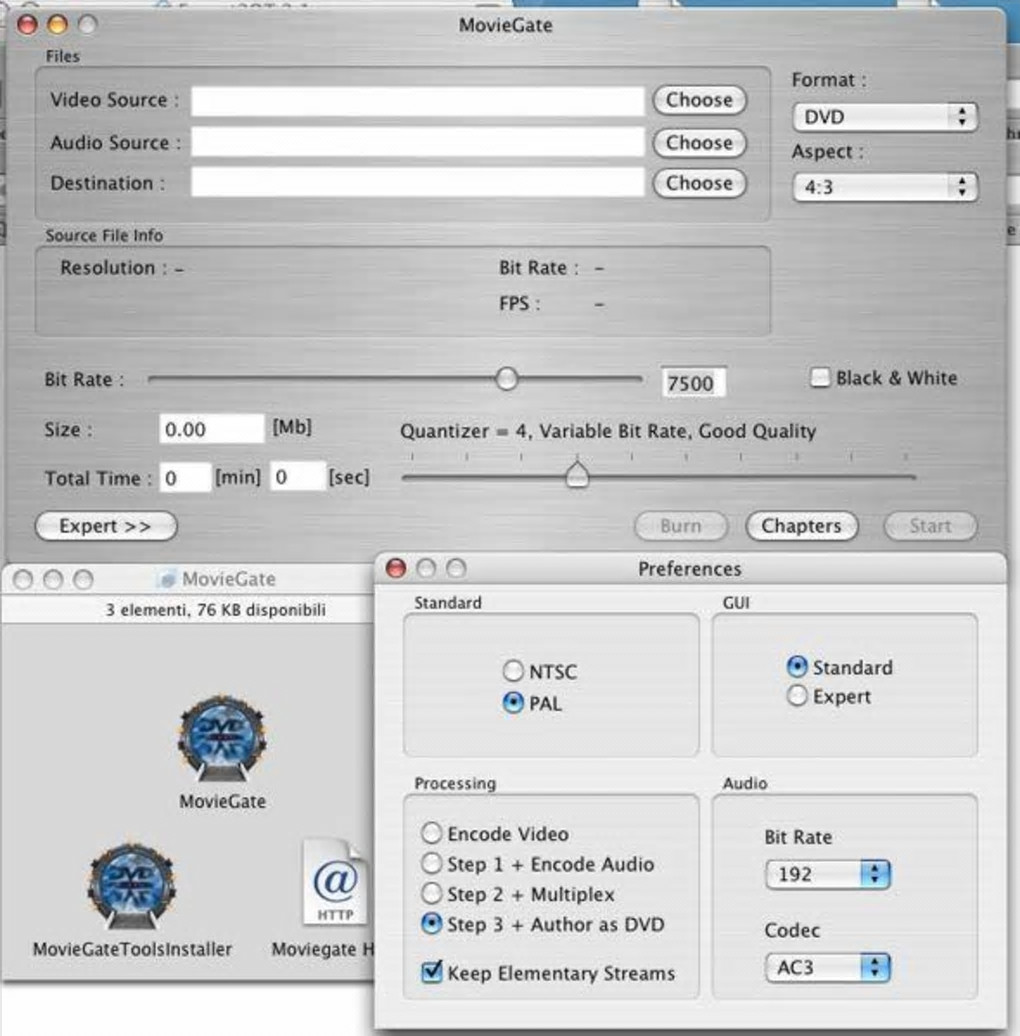Image resolution: width=1020 pixels, height=1036 pixels.
Task: Click the Size field showing 0.00
Action: tap(211, 429)
